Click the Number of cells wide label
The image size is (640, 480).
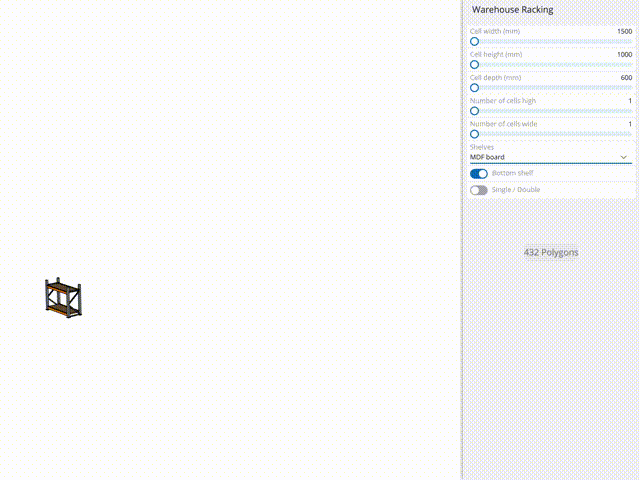click(x=503, y=124)
